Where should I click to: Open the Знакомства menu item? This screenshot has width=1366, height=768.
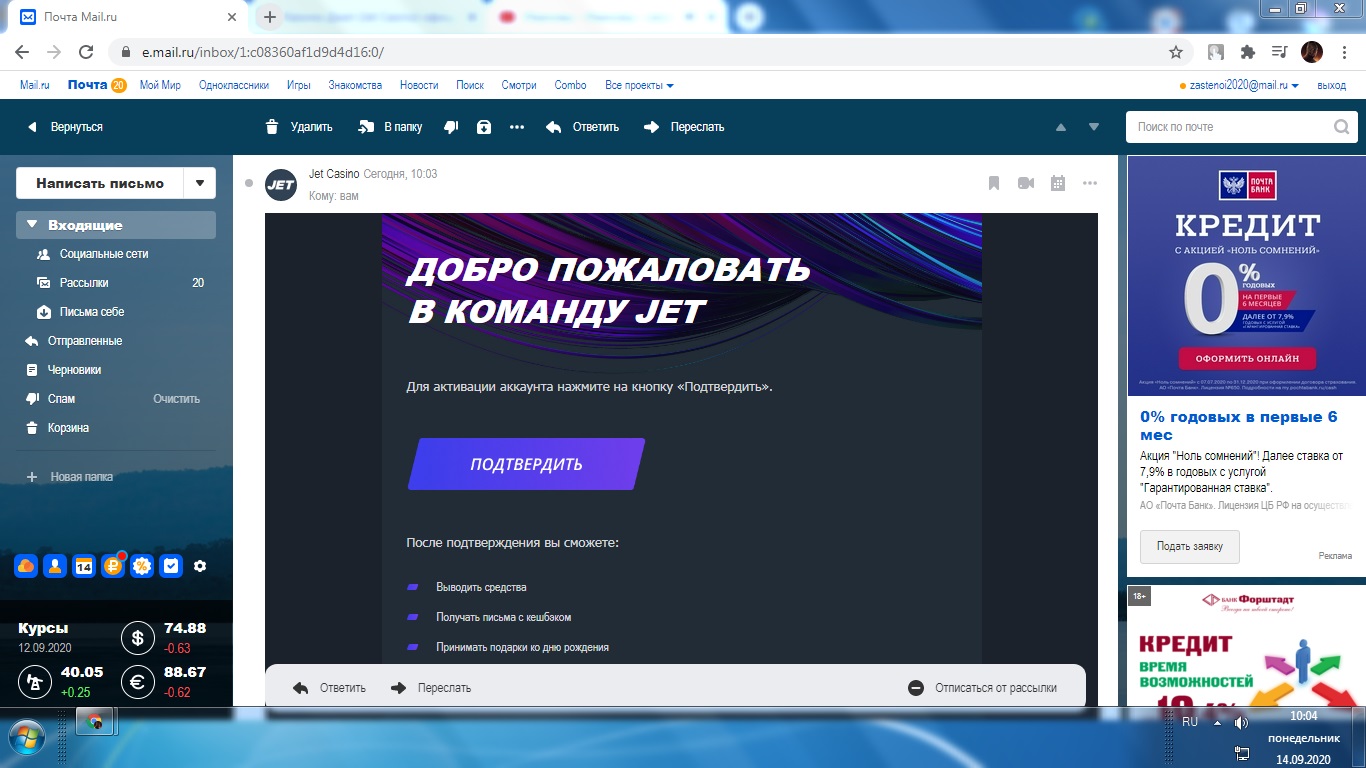(355, 85)
